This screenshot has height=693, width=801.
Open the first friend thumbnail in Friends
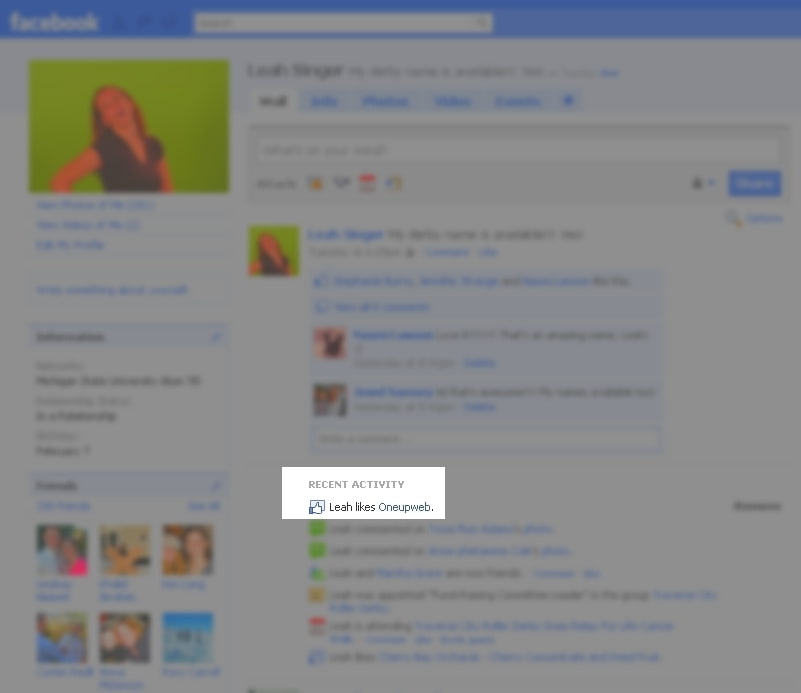[62, 549]
